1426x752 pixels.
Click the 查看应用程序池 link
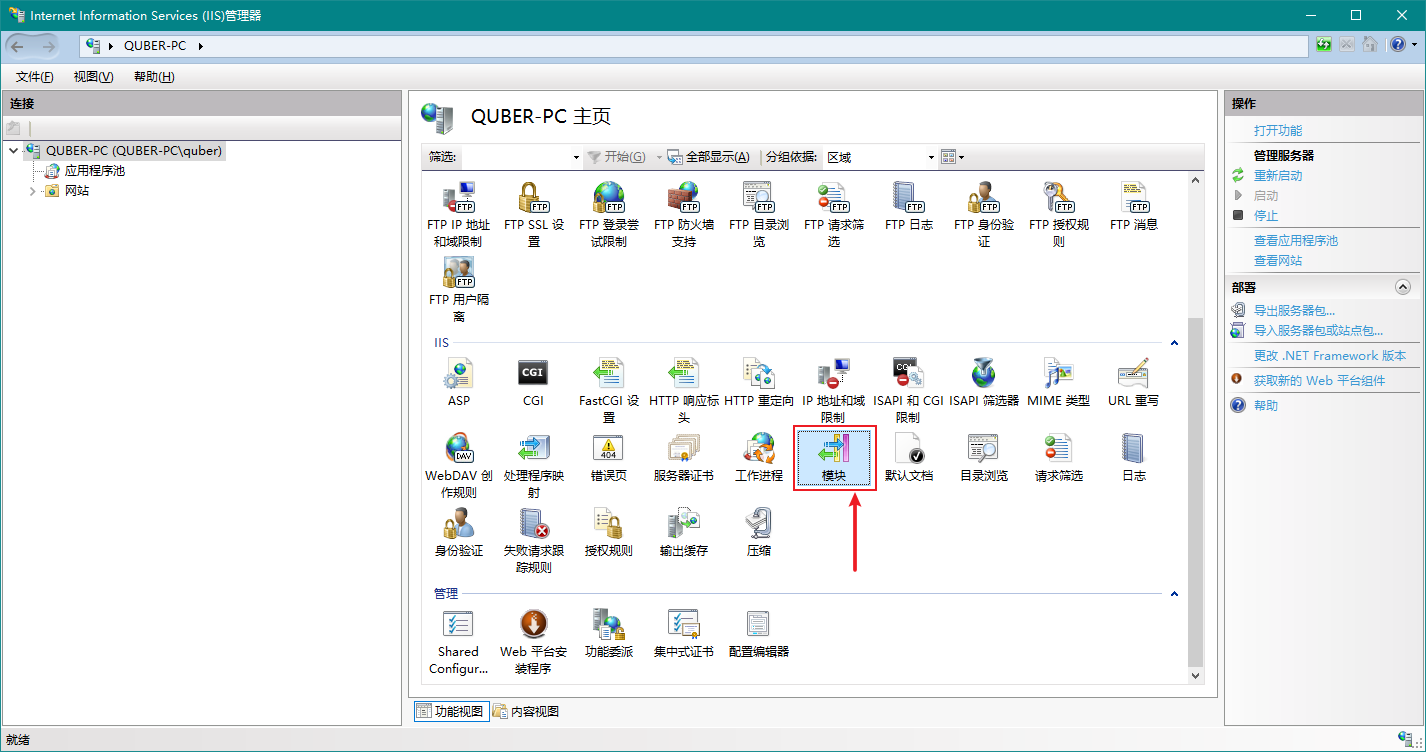1295,241
